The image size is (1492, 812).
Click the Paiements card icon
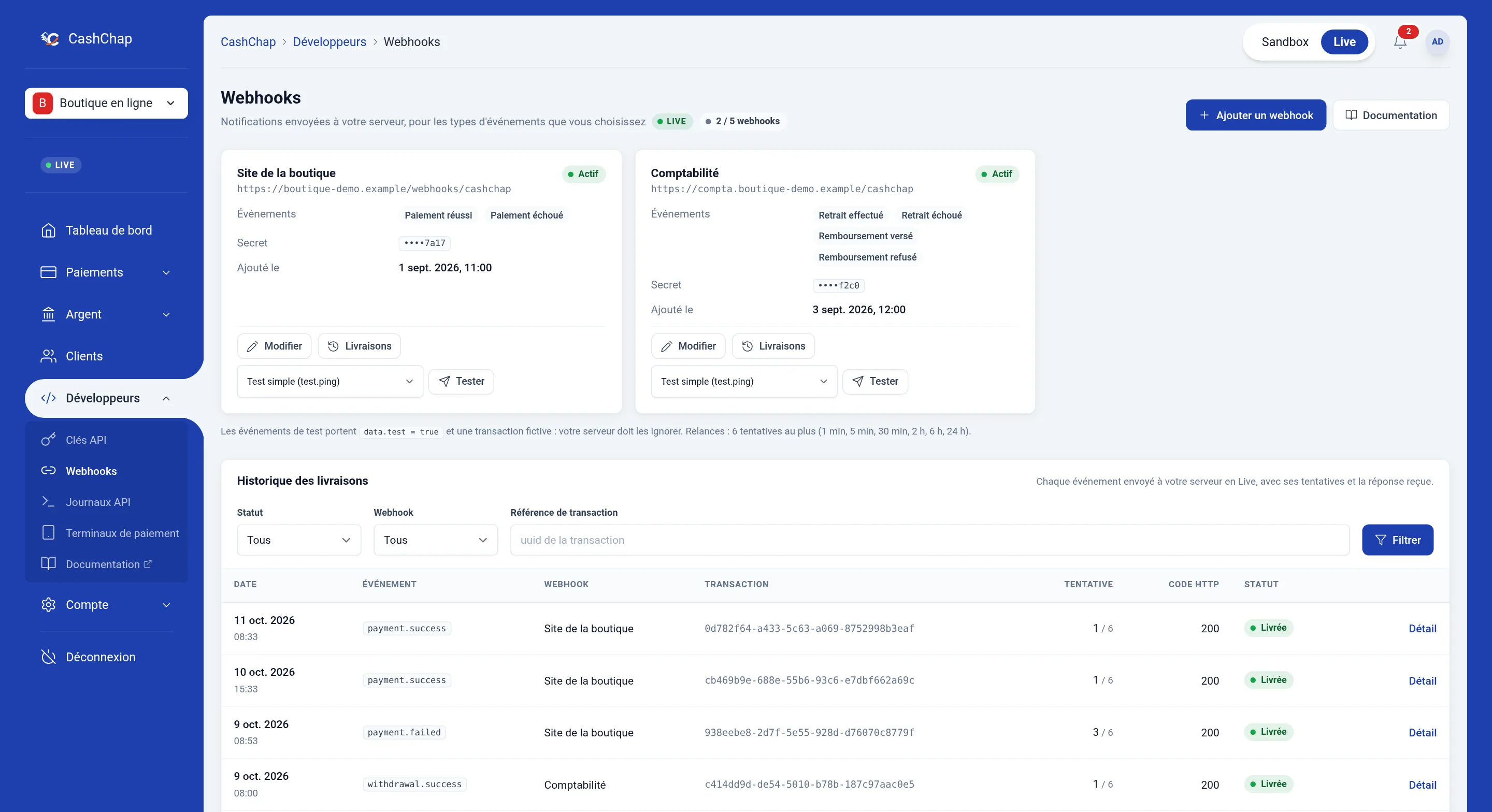tap(49, 272)
